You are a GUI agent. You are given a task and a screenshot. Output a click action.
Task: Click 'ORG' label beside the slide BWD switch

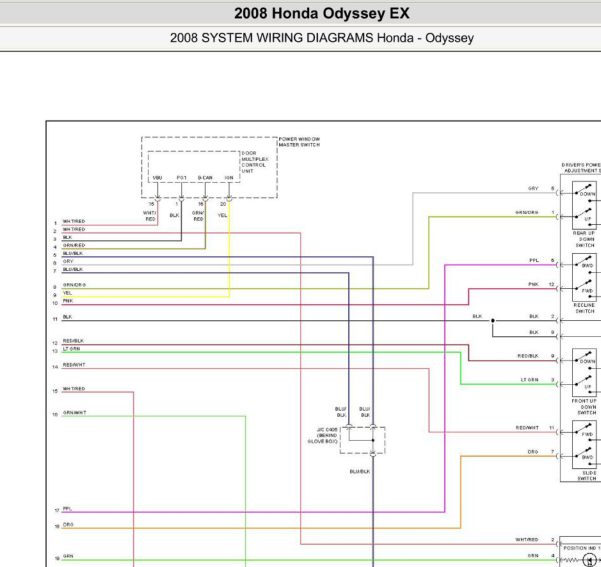click(x=533, y=452)
